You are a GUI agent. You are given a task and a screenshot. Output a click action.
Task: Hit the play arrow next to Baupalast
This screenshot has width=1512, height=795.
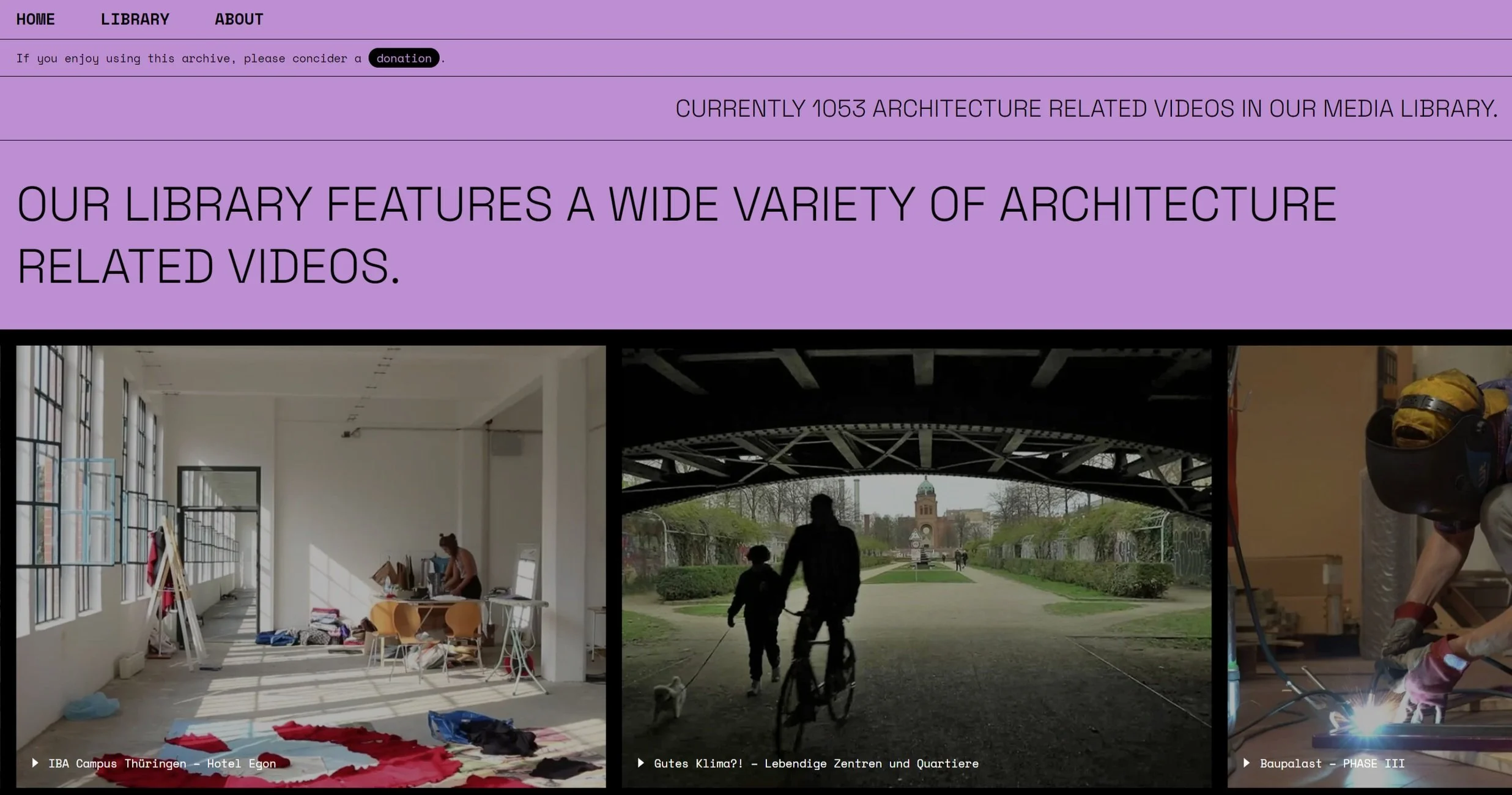pos(1247,763)
